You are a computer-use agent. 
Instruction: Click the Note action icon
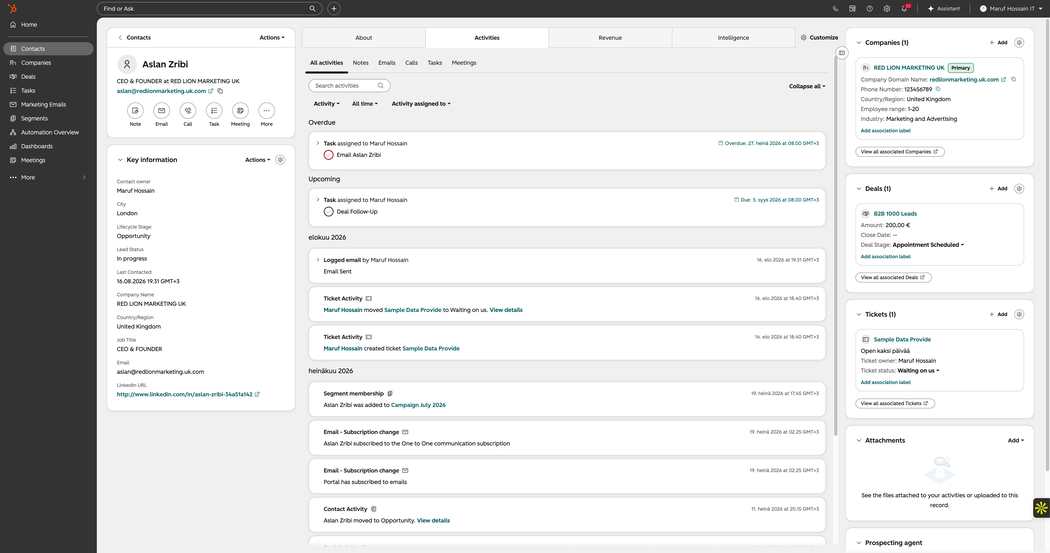pos(135,110)
